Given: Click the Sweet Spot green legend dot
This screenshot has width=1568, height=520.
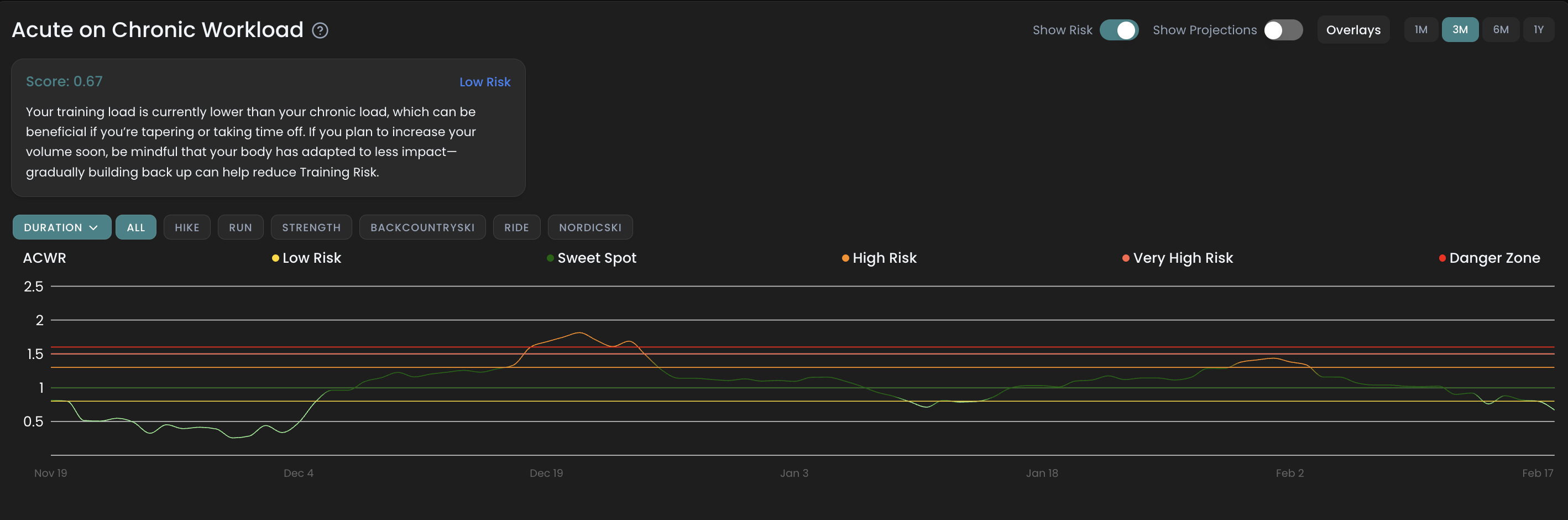Looking at the screenshot, I should pos(550,258).
